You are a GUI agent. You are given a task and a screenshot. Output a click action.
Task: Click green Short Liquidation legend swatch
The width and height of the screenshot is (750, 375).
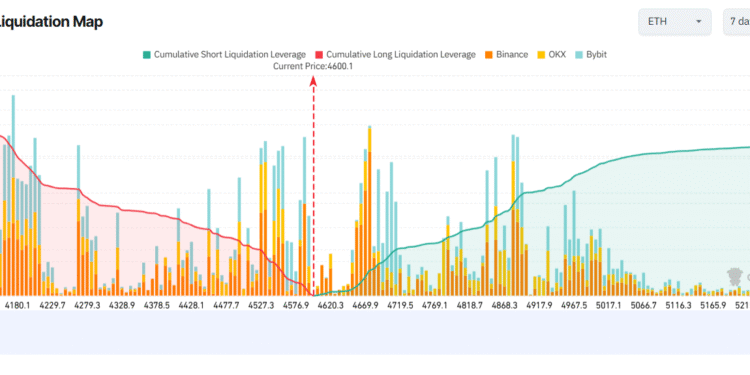point(146,55)
